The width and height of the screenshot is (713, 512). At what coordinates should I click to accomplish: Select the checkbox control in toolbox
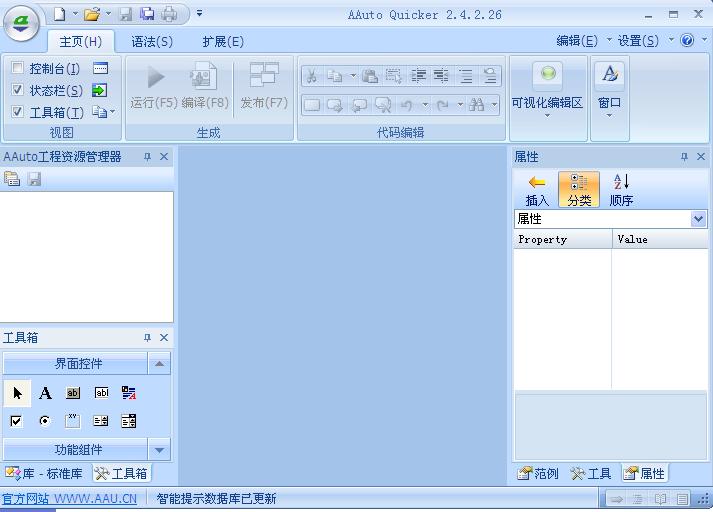[16, 421]
